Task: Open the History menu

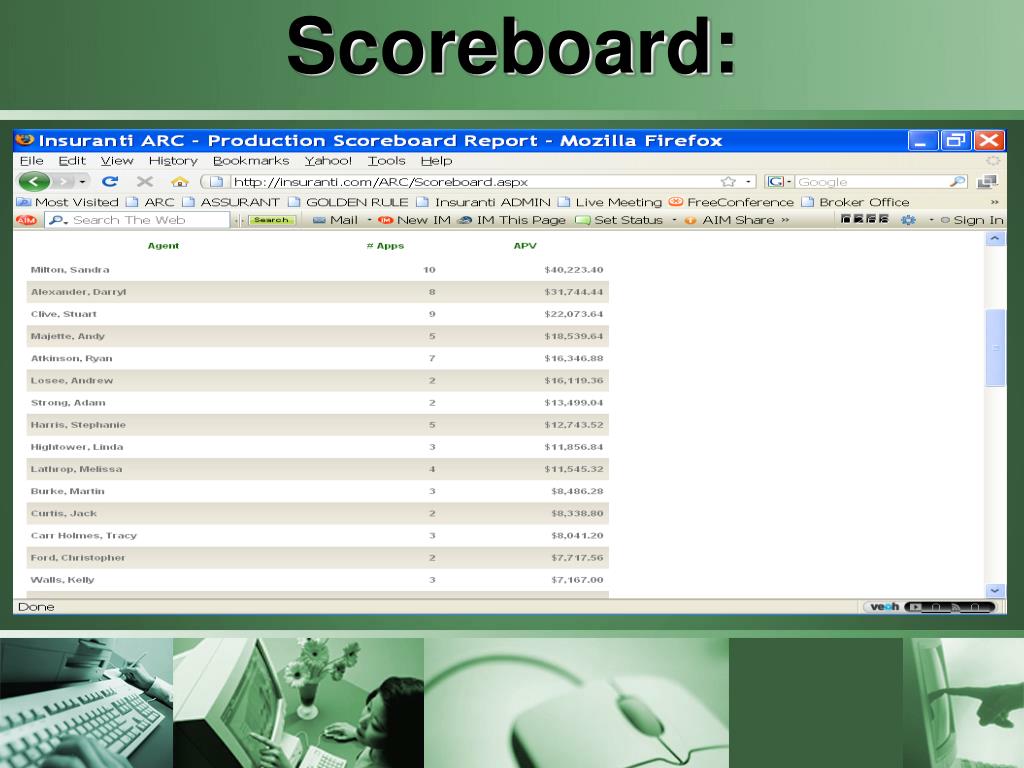Action: point(173,161)
